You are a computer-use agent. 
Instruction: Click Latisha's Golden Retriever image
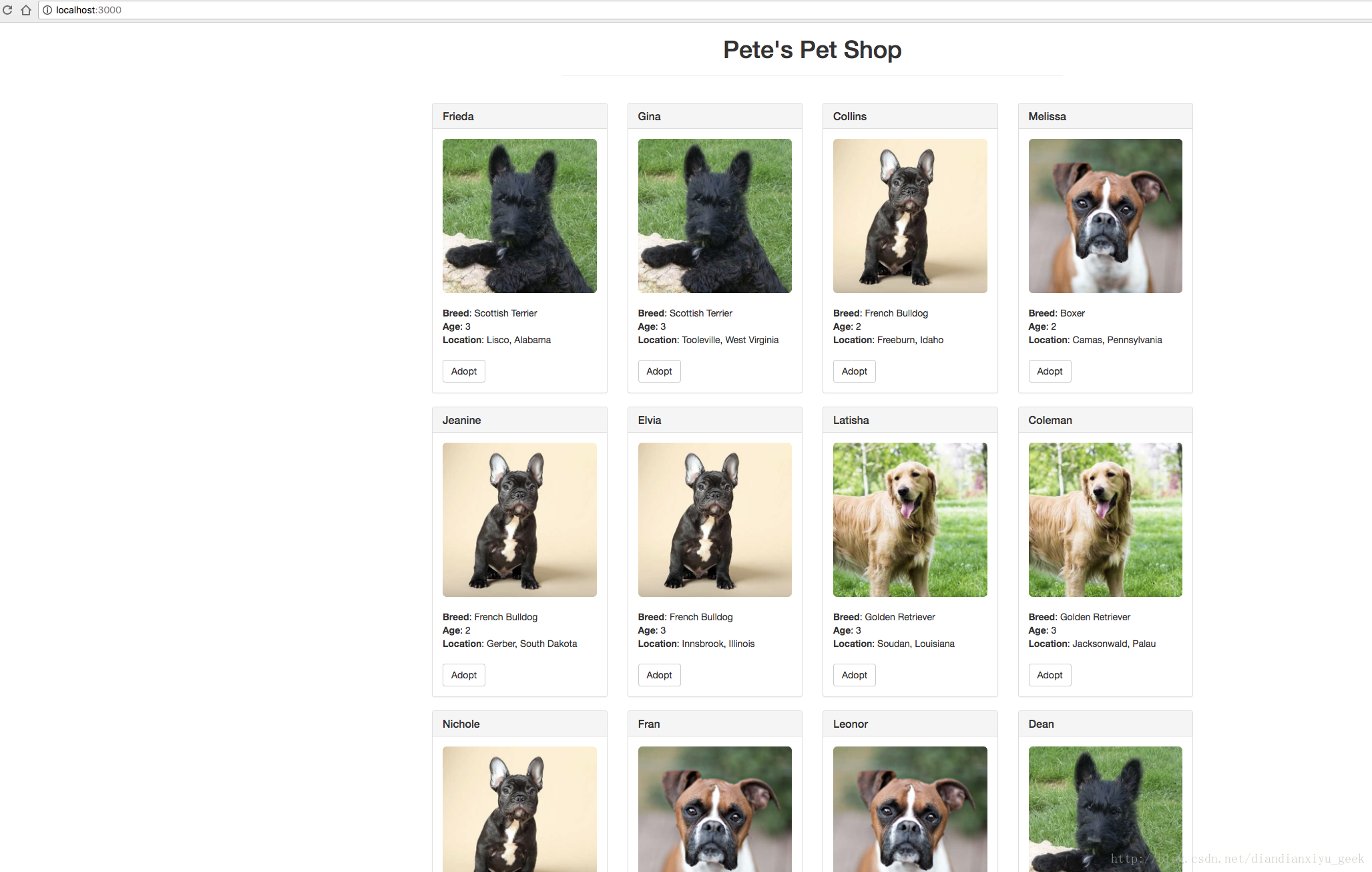(x=910, y=519)
